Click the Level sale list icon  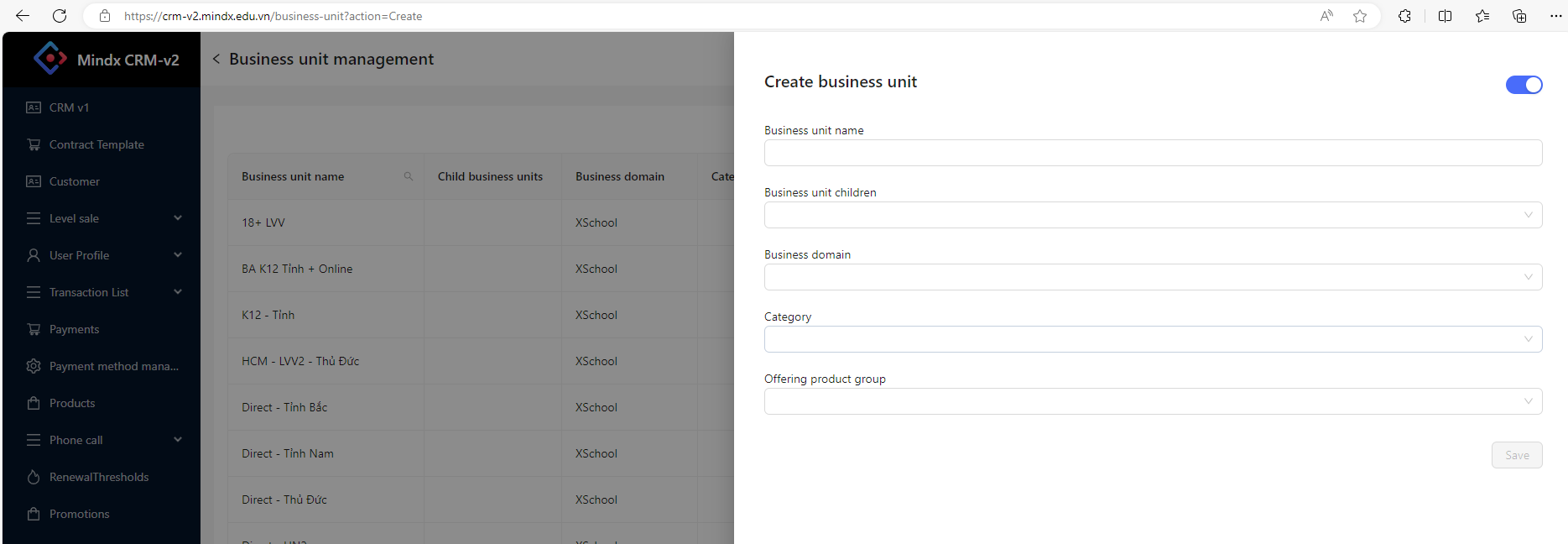[34, 218]
